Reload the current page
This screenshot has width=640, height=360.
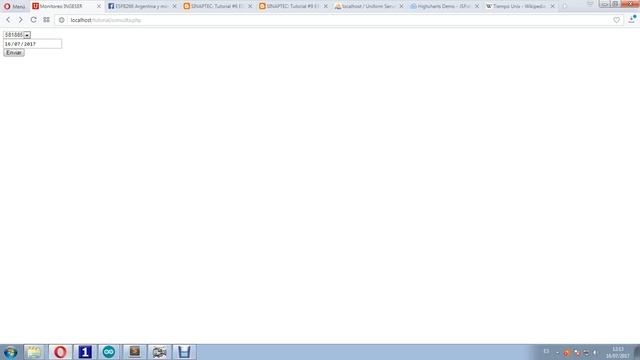[x=33, y=20]
